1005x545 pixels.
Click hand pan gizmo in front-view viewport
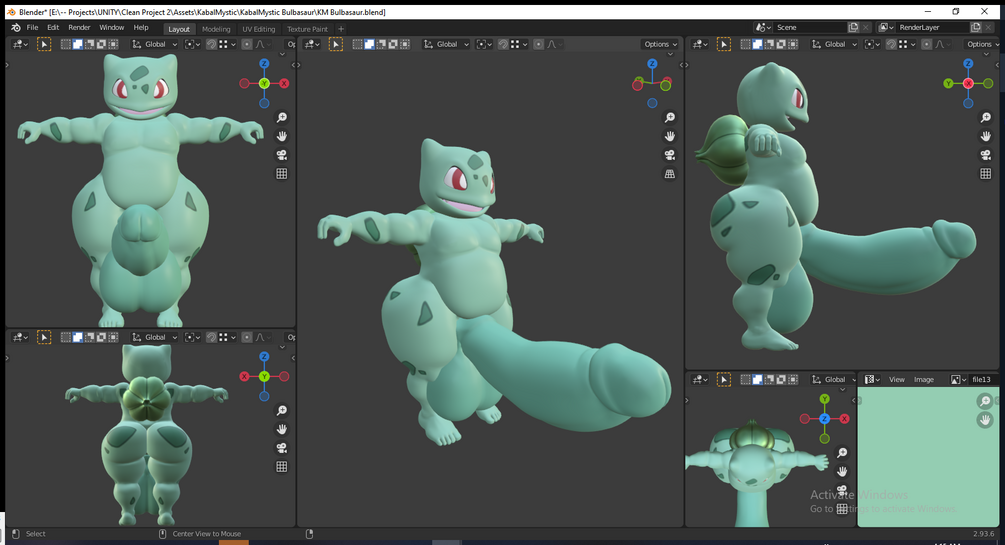tap(281, 136)
